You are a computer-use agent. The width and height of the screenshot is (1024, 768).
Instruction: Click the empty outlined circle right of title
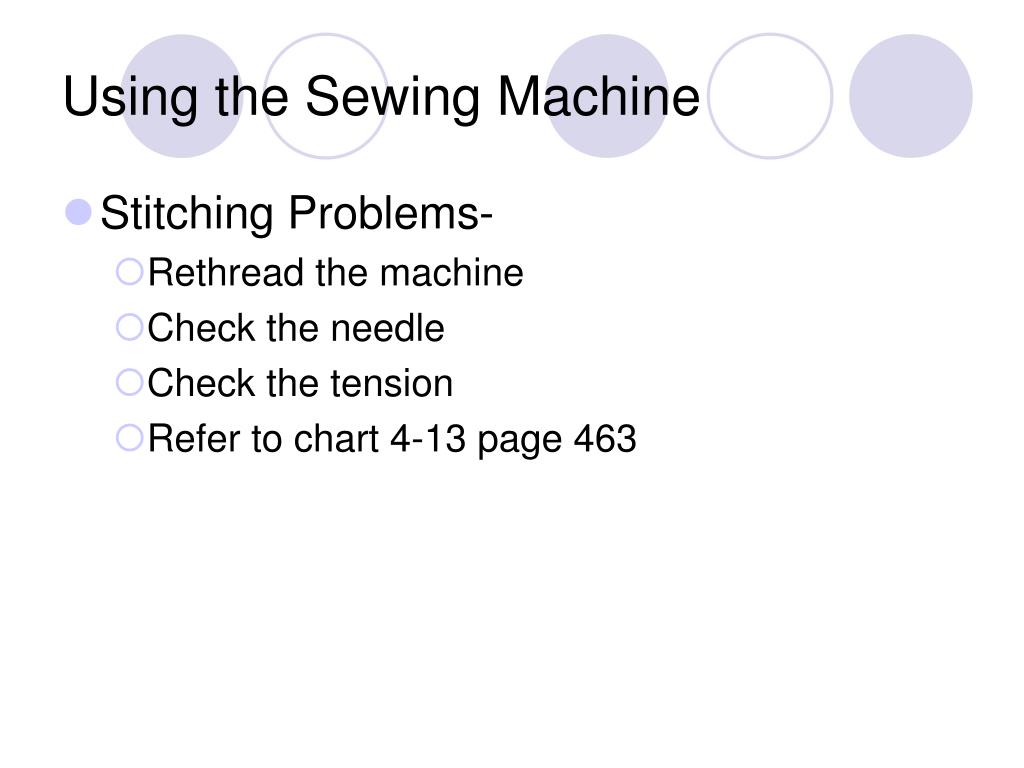771,96
